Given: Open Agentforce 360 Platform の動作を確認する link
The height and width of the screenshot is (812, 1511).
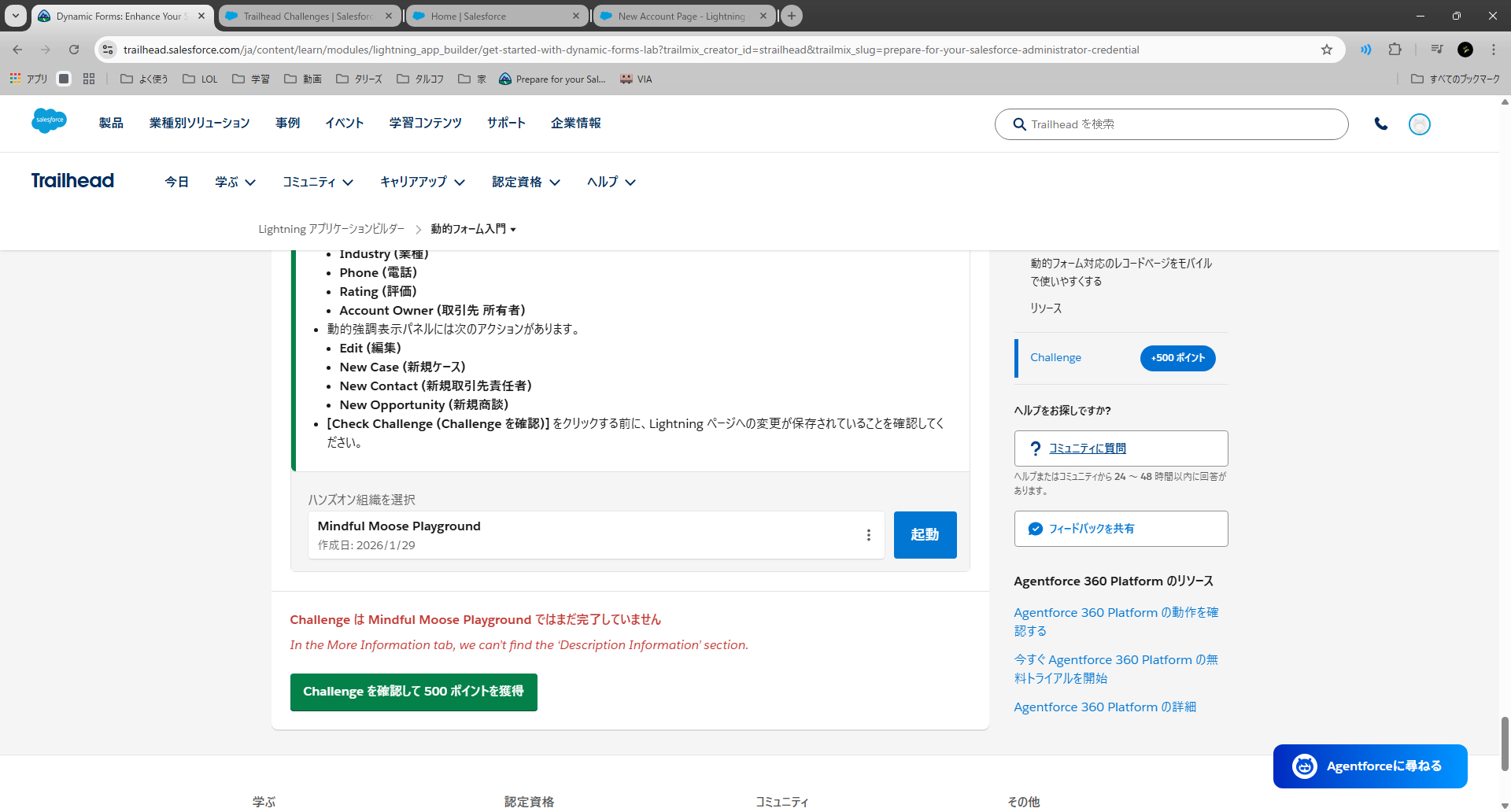Looking at the screenshot, I should coord(1116,622).
